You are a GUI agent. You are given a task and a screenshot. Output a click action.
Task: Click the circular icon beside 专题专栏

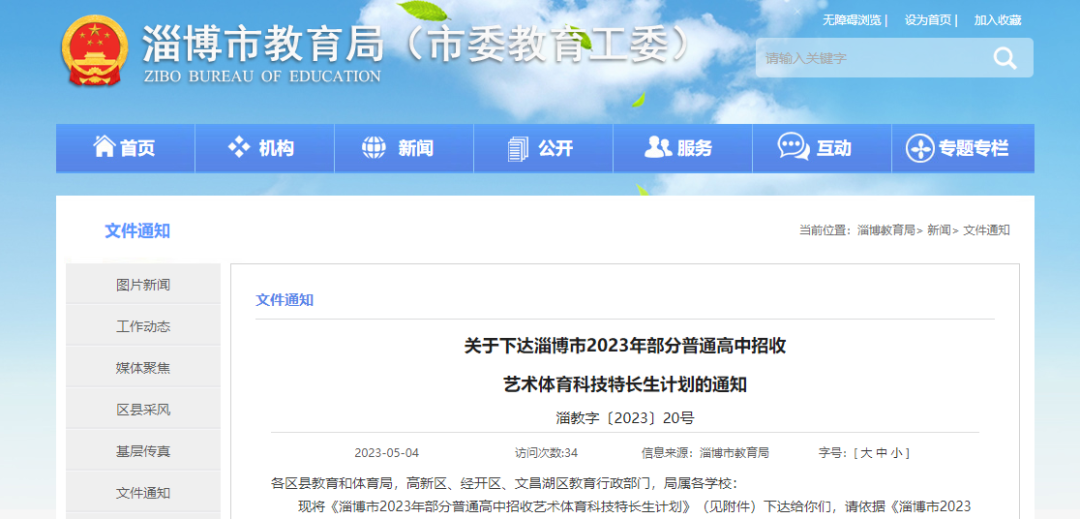click(919, 149)
